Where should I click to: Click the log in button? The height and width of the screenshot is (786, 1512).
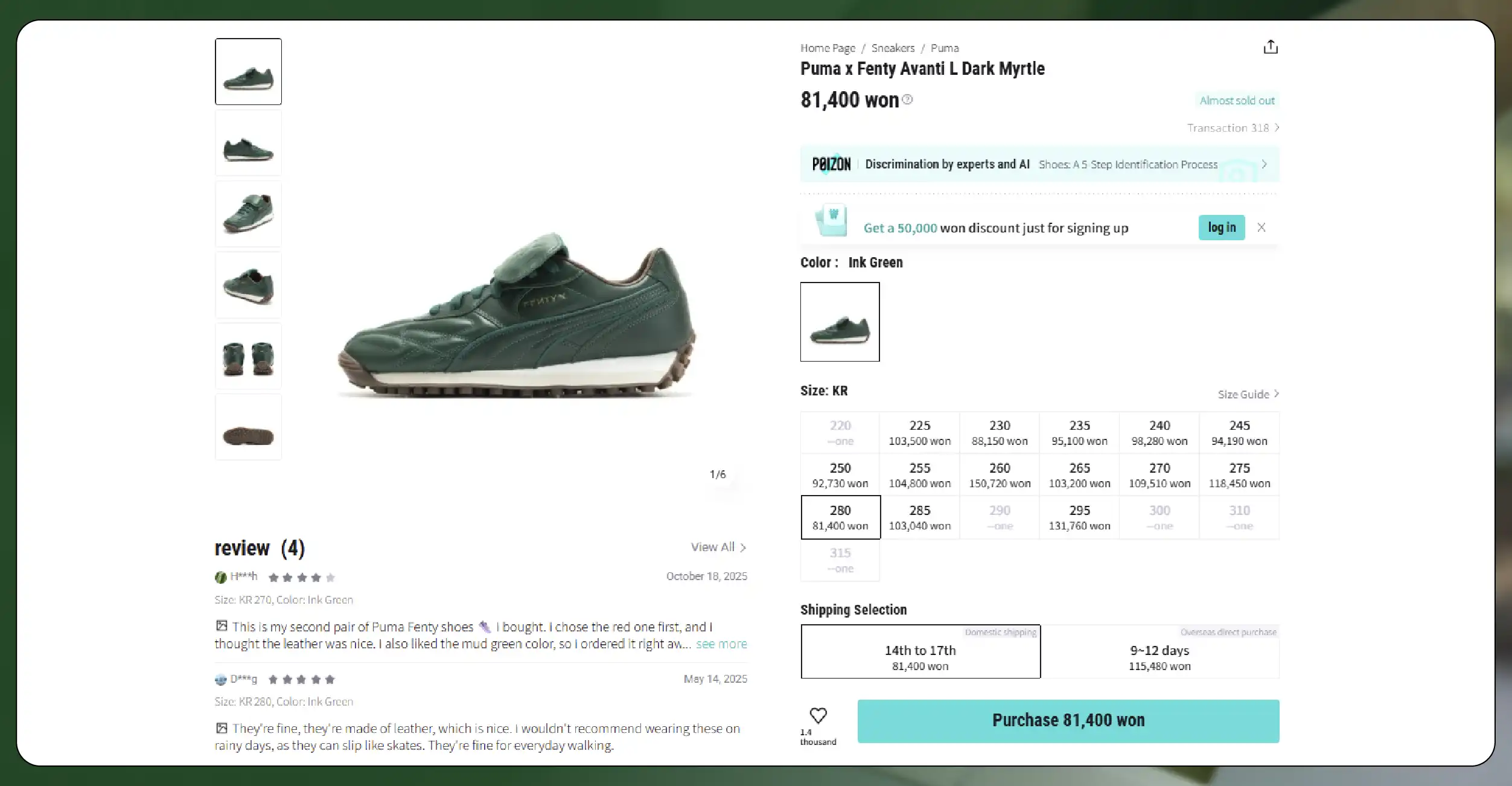click(x=1221, y=228)
